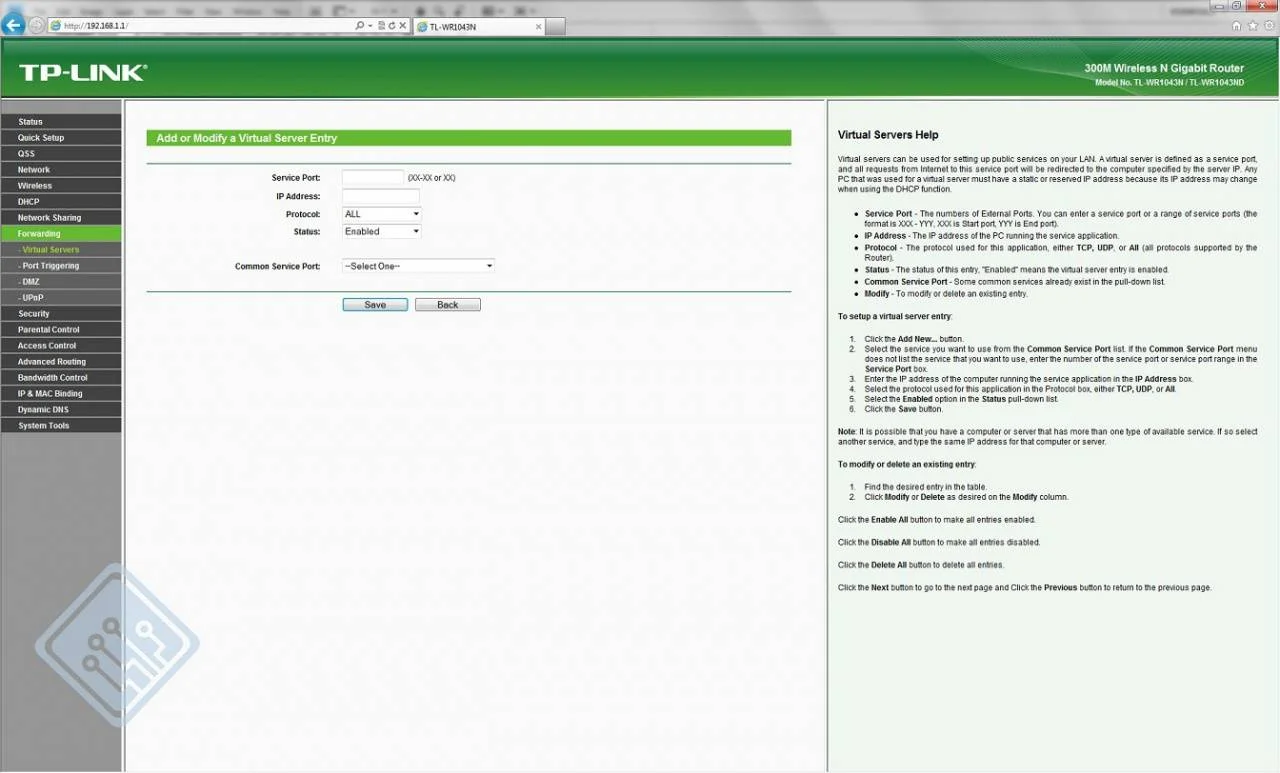Click the browser forward arrow
The image size is (1280, 773).
pos(37,25)
